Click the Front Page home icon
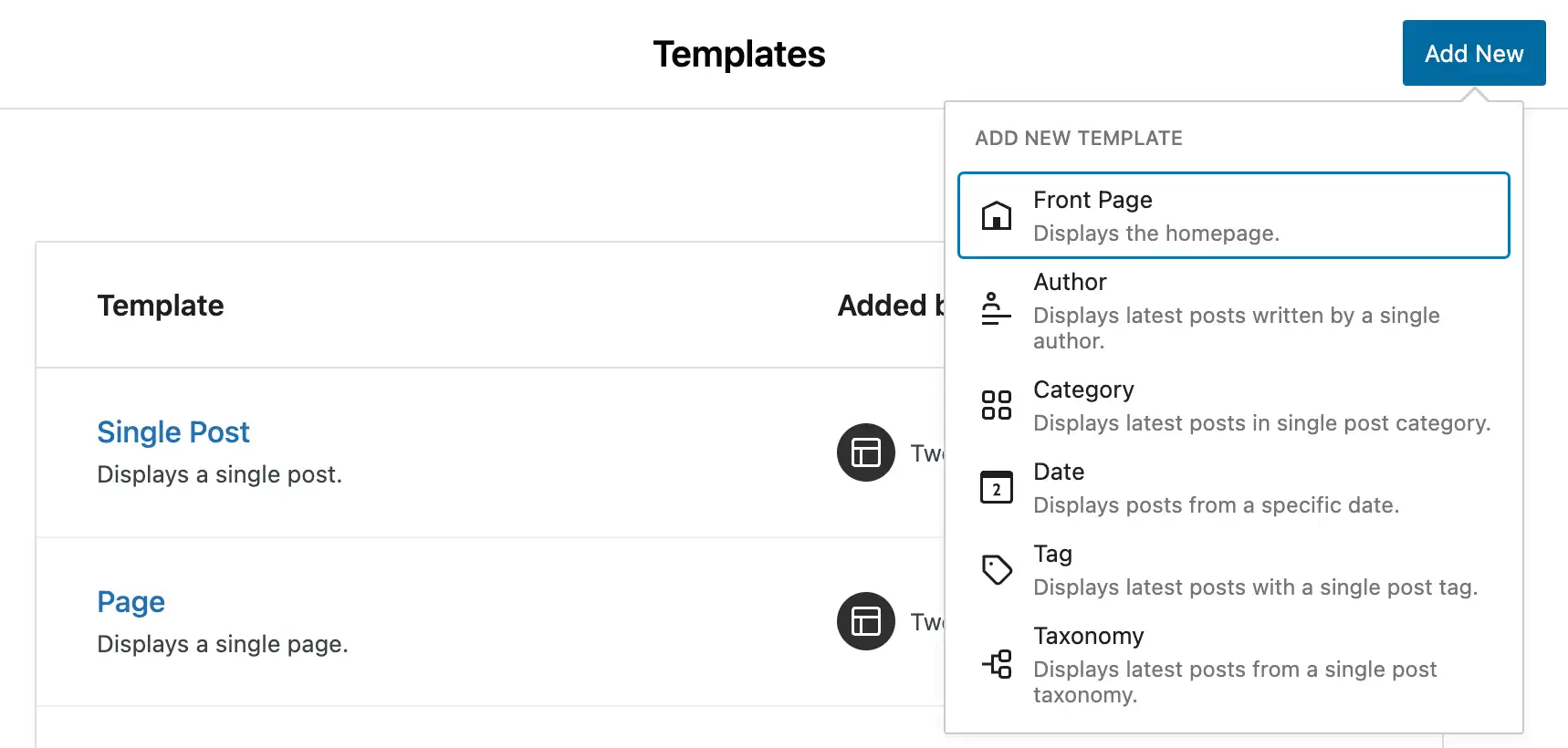The image size is (1568, 748). pyautogui.click(x=996, y=216)
